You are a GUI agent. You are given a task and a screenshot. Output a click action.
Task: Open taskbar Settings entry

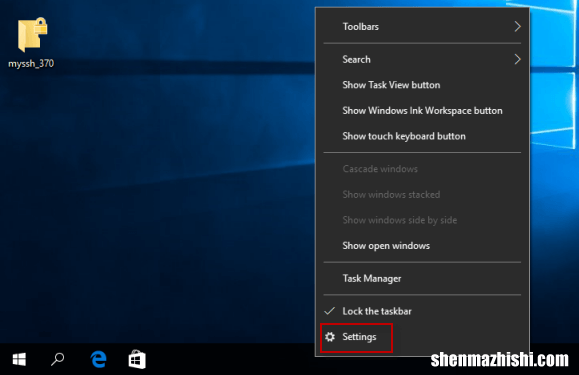tap(422, 337)
